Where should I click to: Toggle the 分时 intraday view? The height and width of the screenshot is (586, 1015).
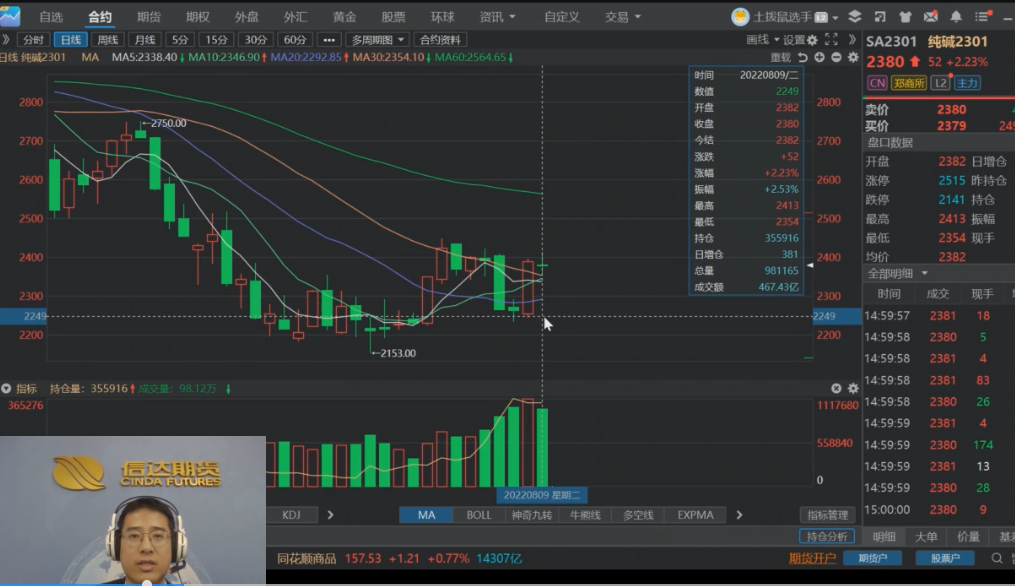[33, 40]
